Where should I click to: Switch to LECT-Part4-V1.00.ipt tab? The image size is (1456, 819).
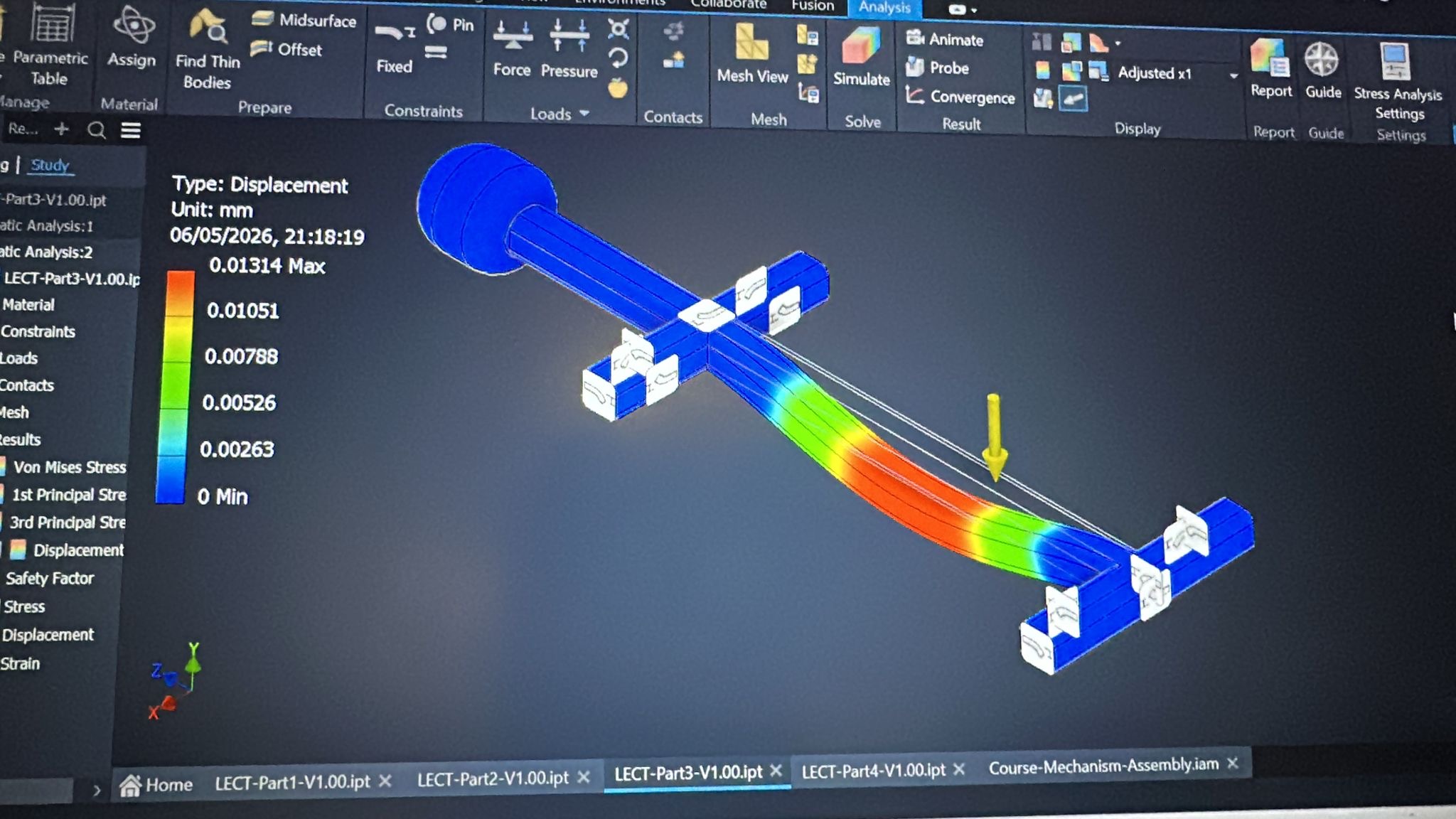(x=874, y=770)
